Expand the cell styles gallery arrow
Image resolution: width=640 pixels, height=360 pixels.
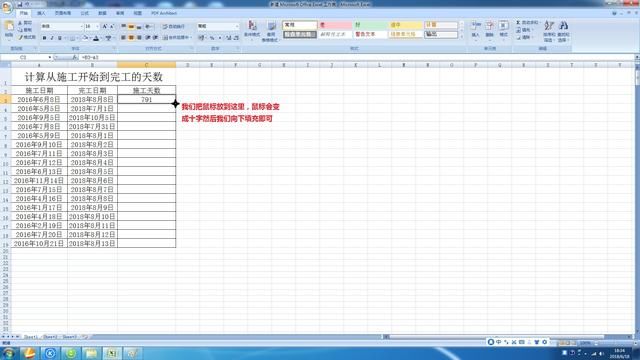coord(462,36)
